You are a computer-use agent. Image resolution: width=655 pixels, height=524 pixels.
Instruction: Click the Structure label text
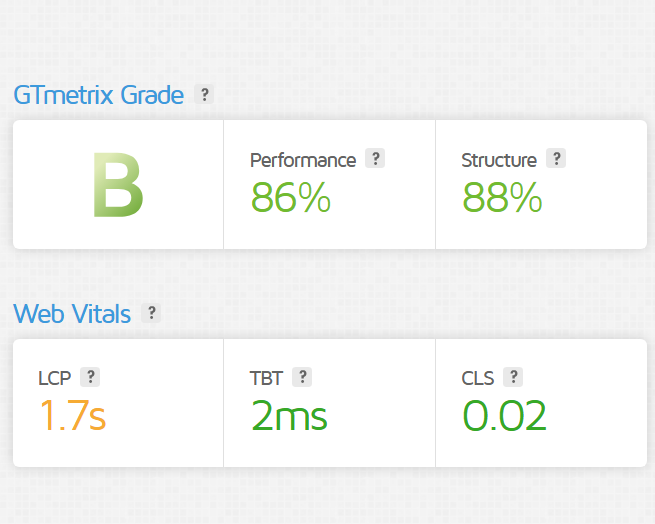[x=499, y=160]
